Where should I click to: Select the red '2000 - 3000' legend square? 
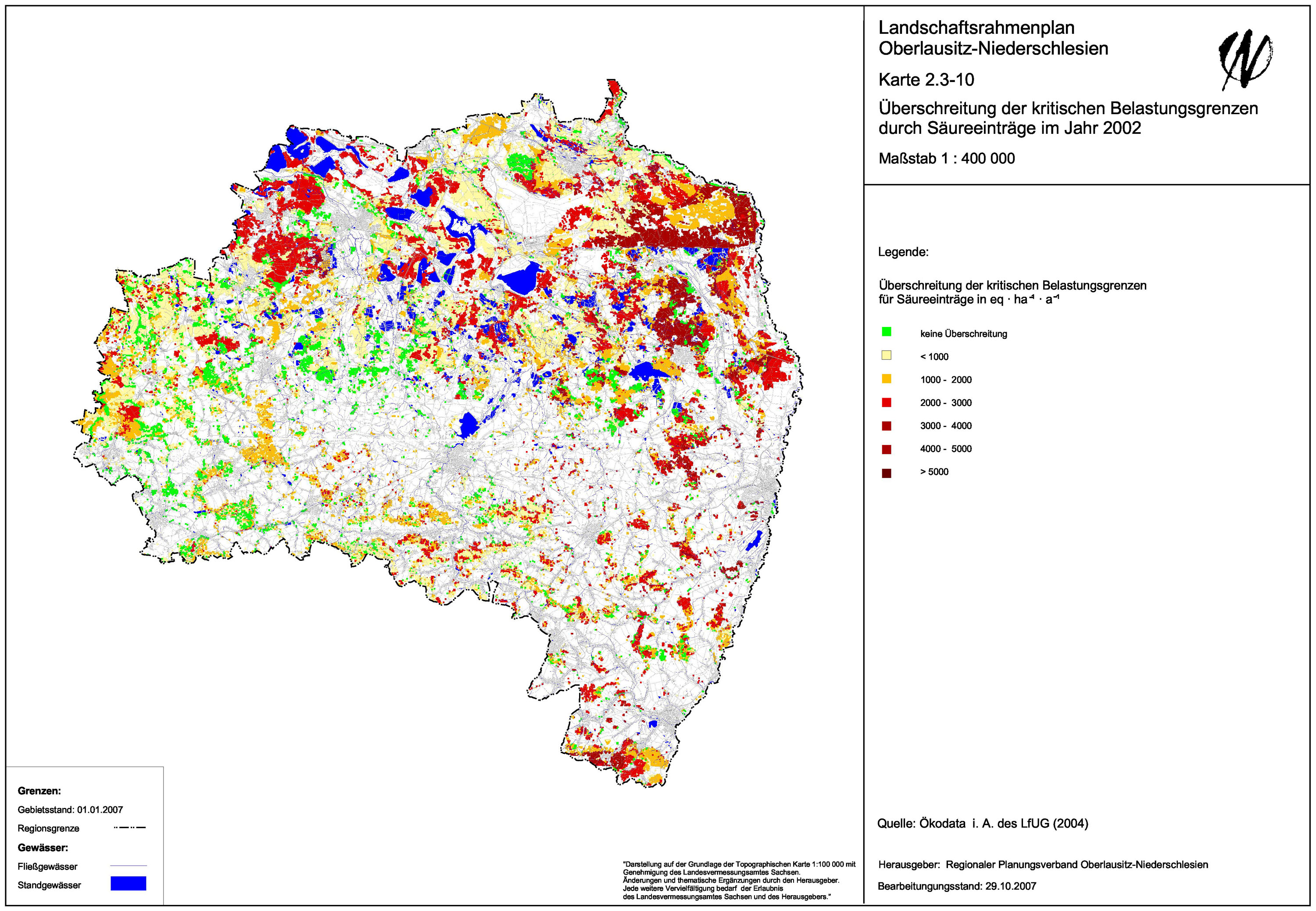pyautogui.click(x=886, y=402)
